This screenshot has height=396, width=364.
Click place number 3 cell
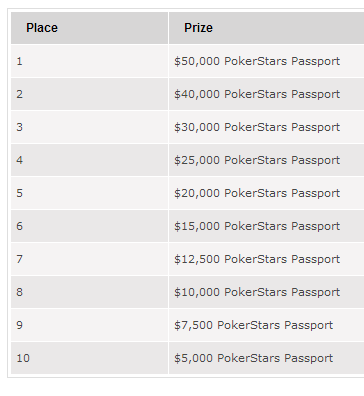pos(89,127)
